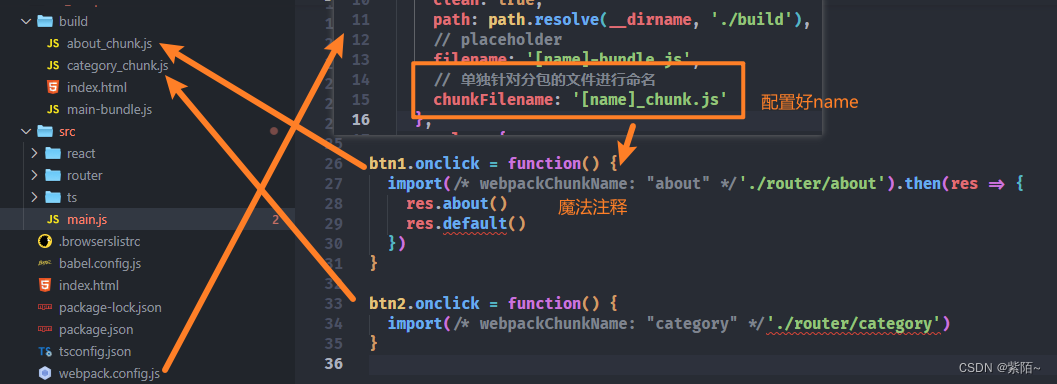Open category_chunk.js file
Screen dimensions: 1057x384
click(117, 66)
